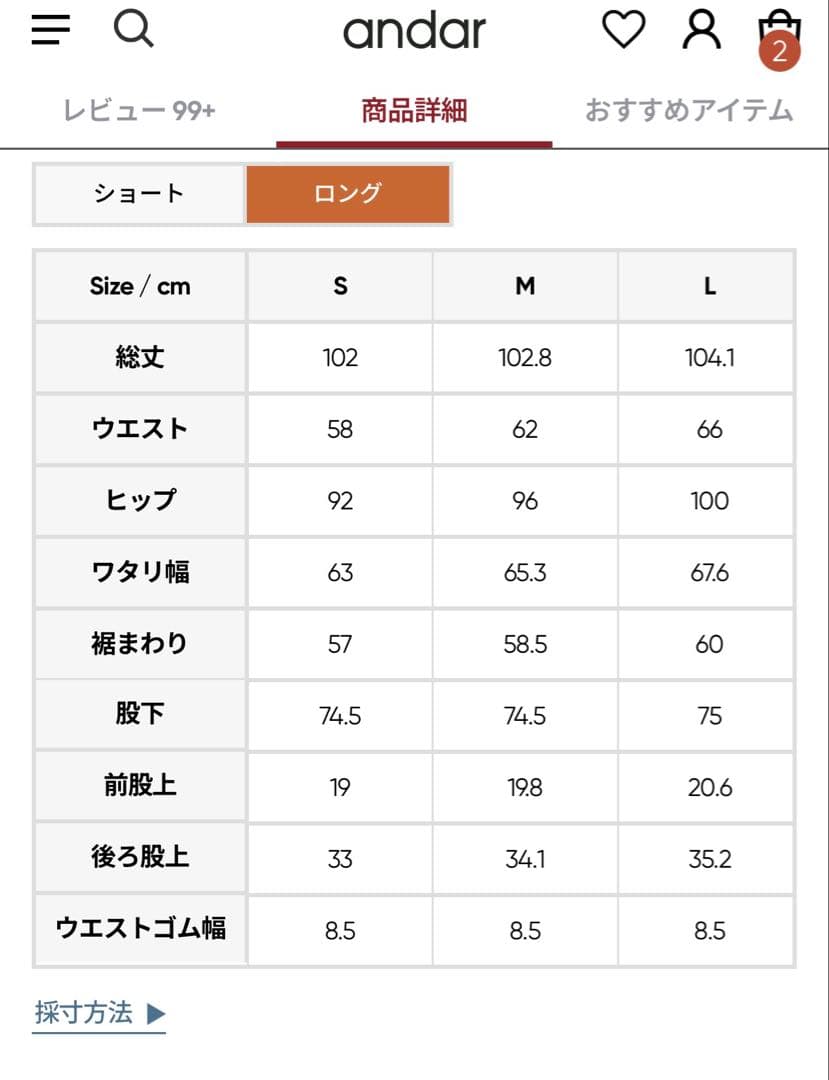Select the ロング length option

tap(347, 194)
